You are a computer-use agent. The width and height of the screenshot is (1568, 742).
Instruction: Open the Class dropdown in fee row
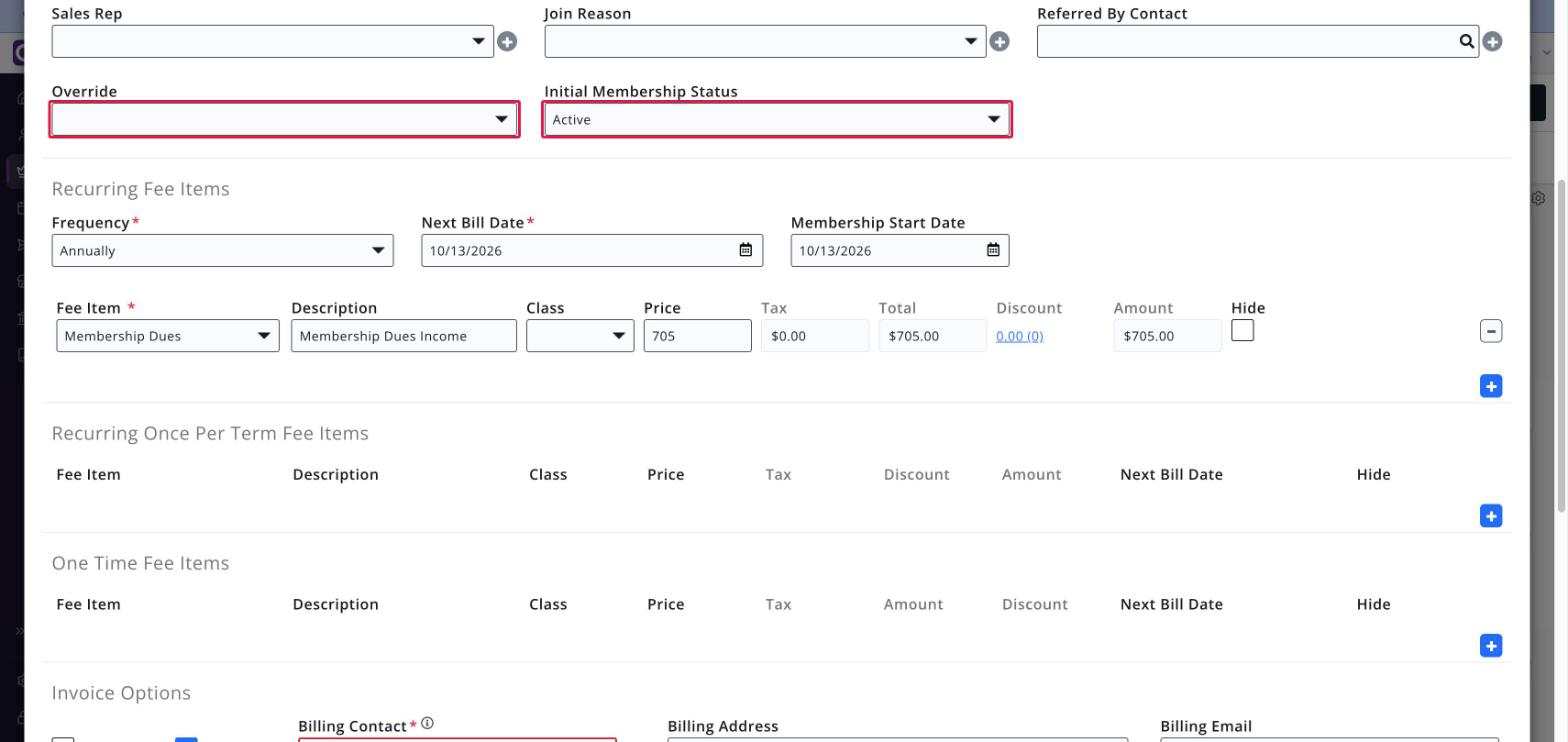pyautogui.click(x=580, y=336)
